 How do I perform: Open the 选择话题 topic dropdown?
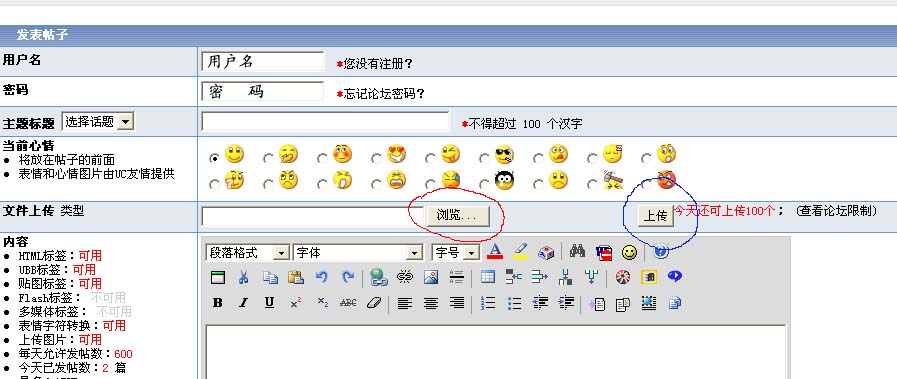(x=98, y=121)
